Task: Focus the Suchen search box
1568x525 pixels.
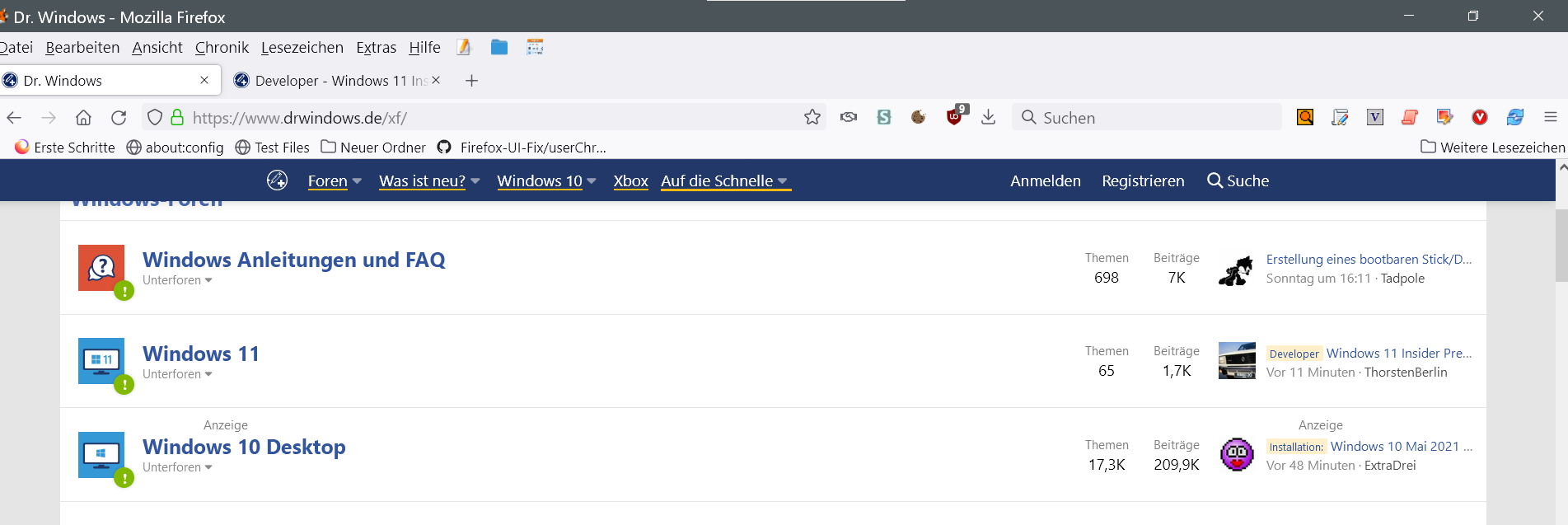Action: 1146,117
